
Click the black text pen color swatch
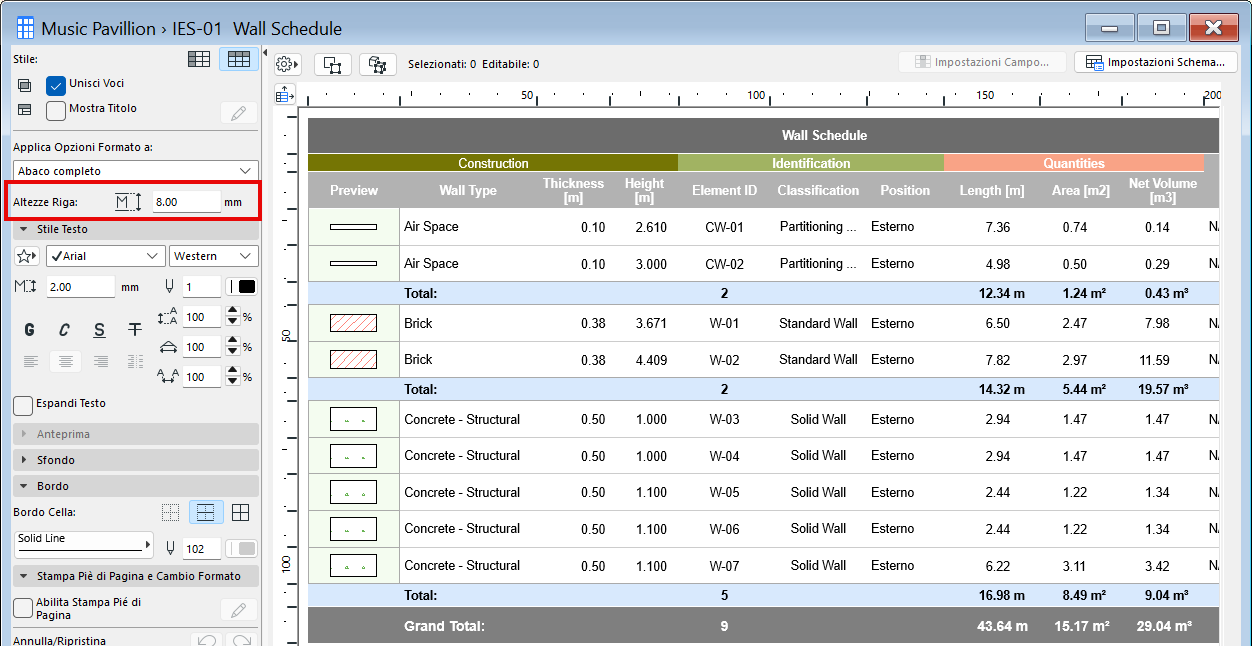pos(241,287)
